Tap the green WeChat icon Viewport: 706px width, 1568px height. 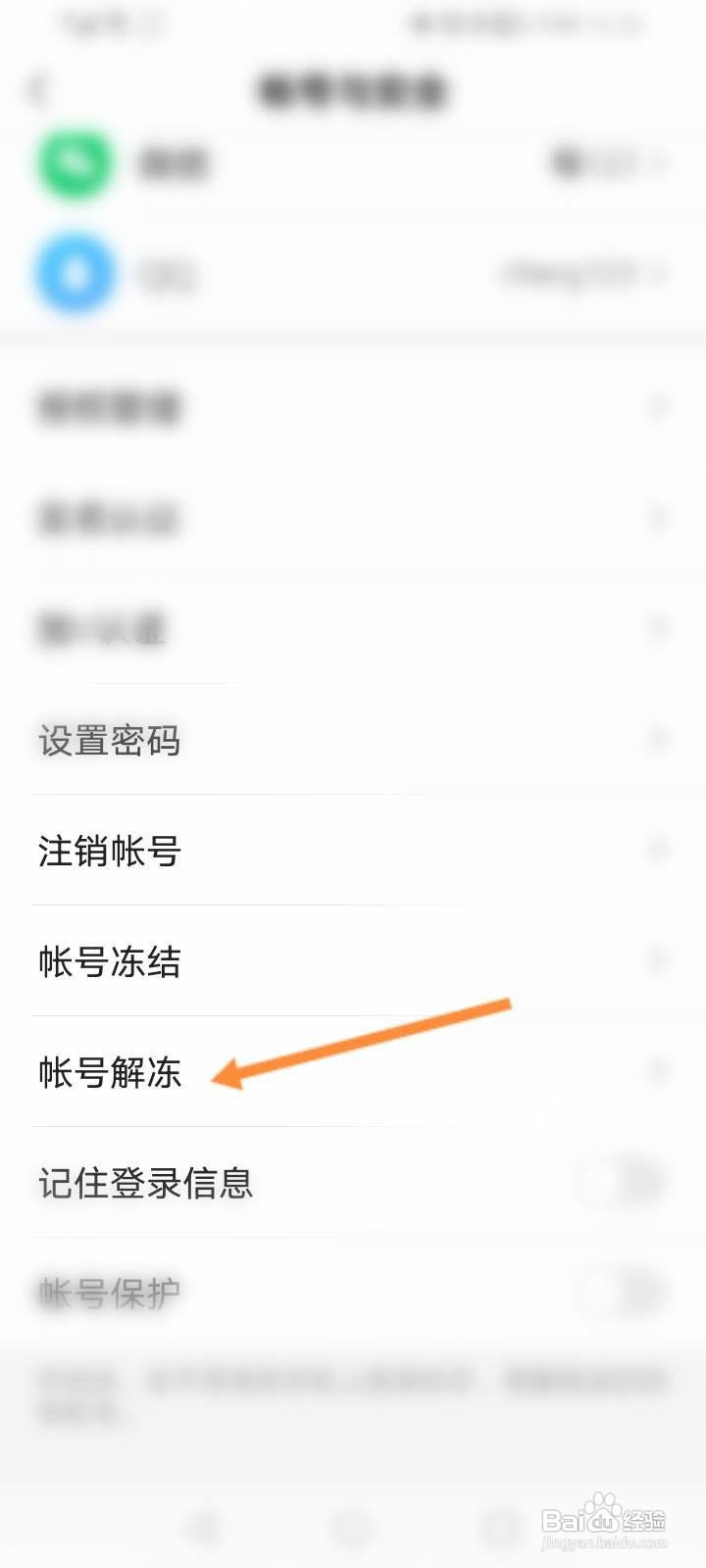(75, 164)
